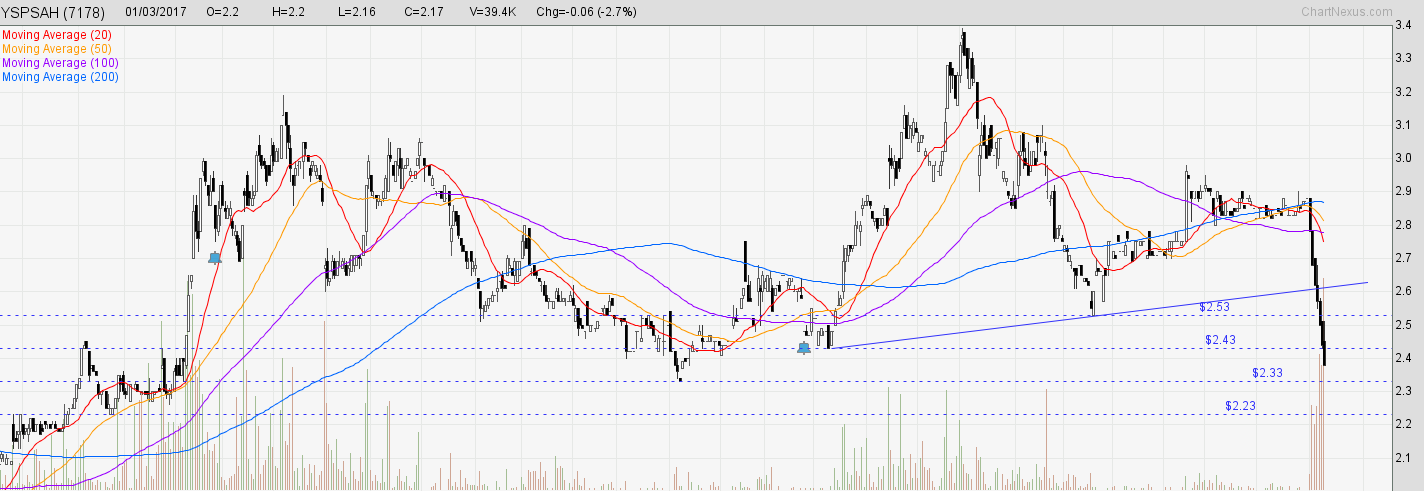Click the 3.2 price axis label
The image size is (1424, 491).
tap(1403, 91)
